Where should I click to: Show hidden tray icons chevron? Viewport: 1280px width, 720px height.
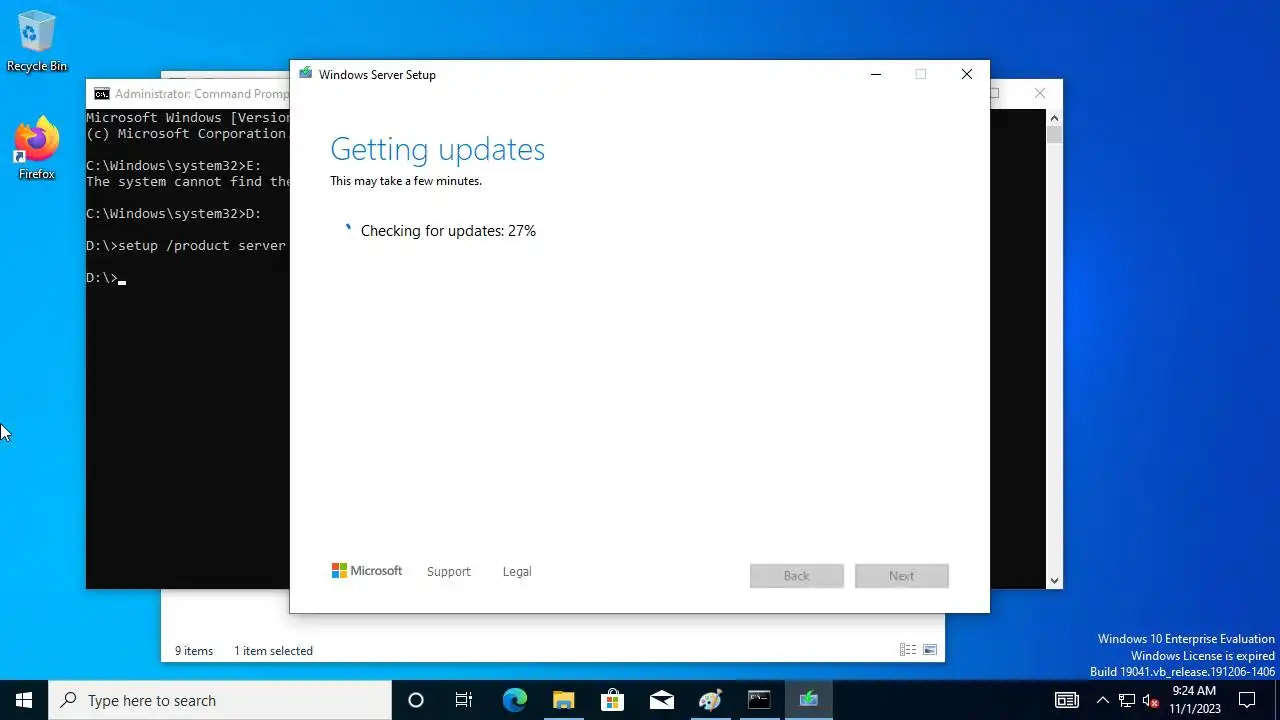pyautogui.click(x=1102, y=700)
